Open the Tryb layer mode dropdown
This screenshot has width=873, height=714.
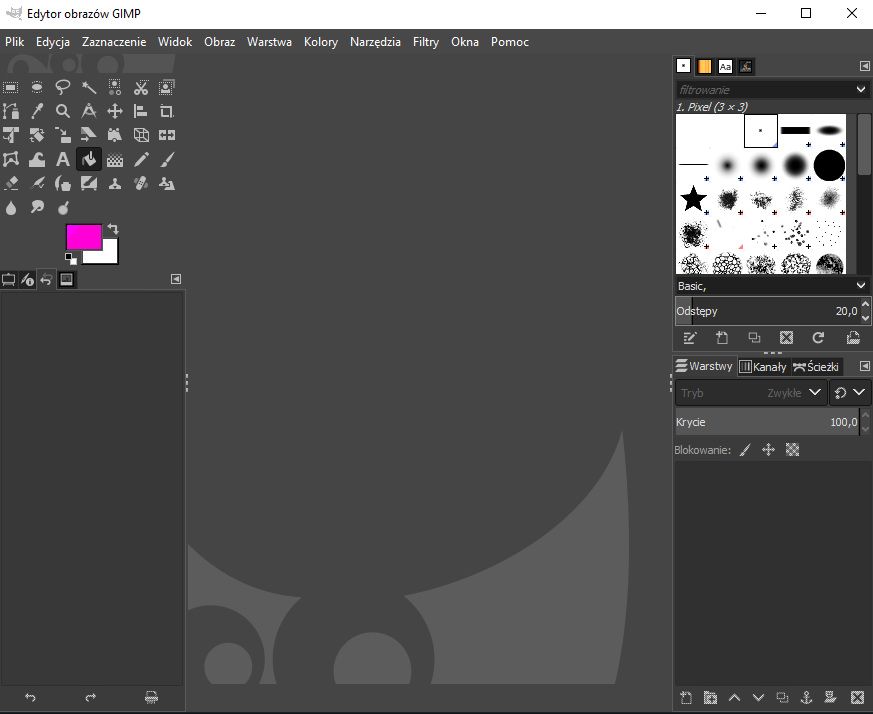coord(751,393)
